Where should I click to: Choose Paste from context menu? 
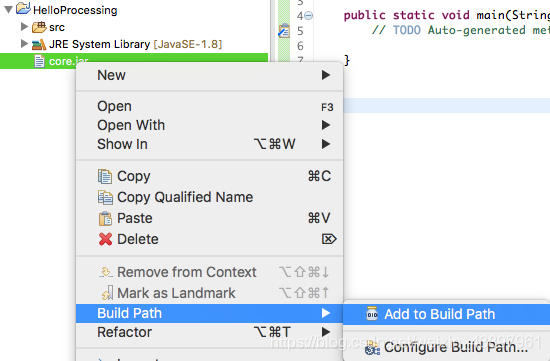tap(209, 218)
